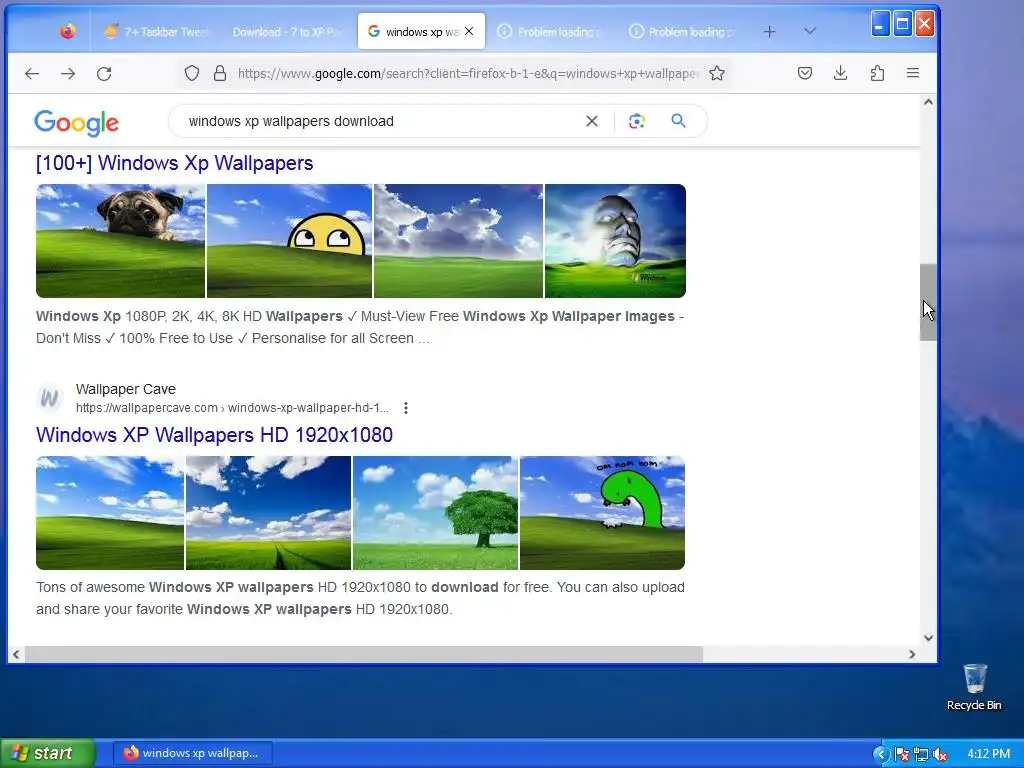Click the Wallpaper Cave site favicon

(x=50, y=398)
